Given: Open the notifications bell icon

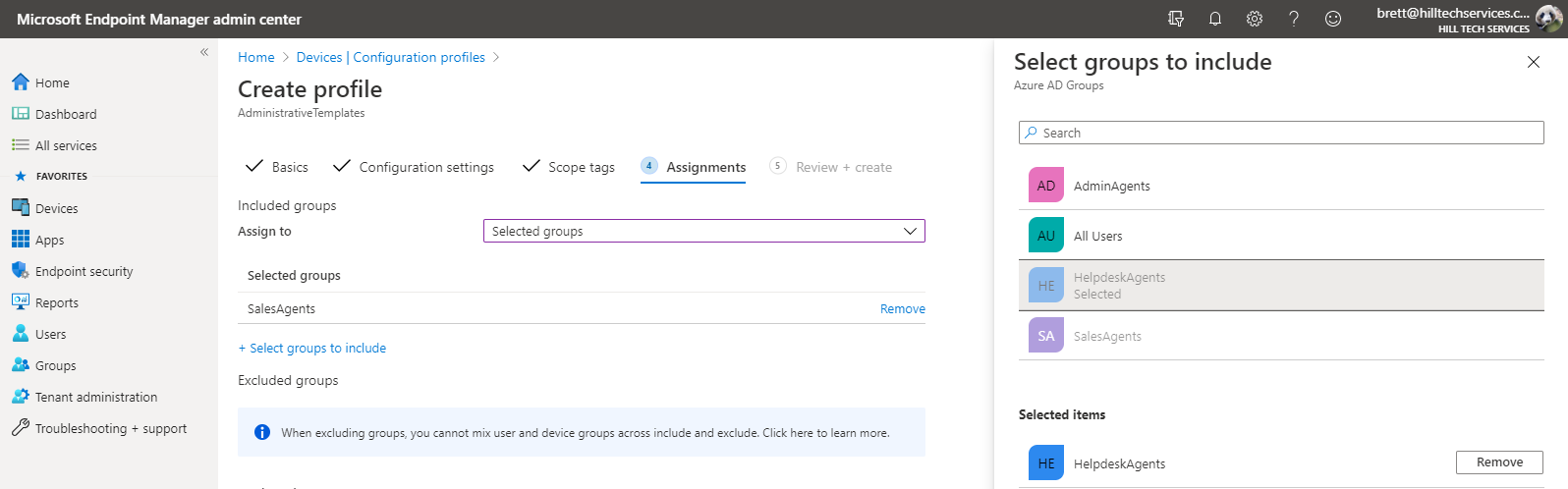Looking at the screenshot, I should click(1215, 19).
